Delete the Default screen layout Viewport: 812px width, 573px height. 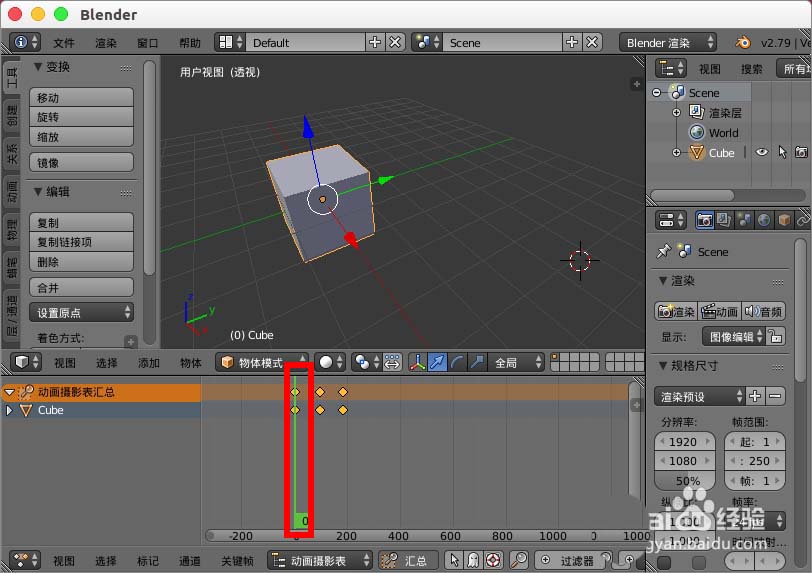(x=395, y=42)
